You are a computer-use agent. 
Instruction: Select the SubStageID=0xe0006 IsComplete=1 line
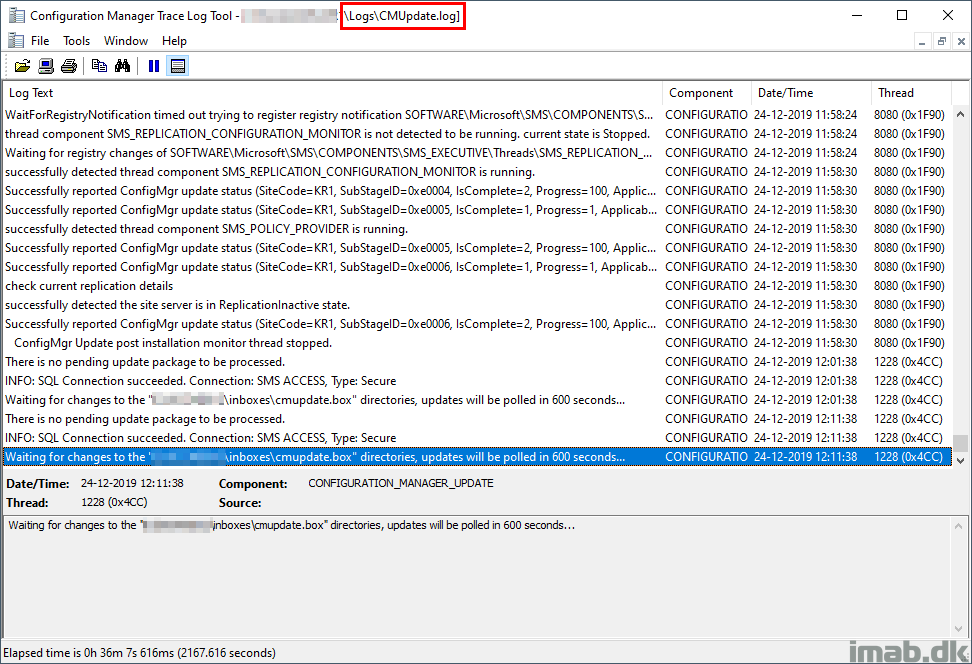(477, 267)
